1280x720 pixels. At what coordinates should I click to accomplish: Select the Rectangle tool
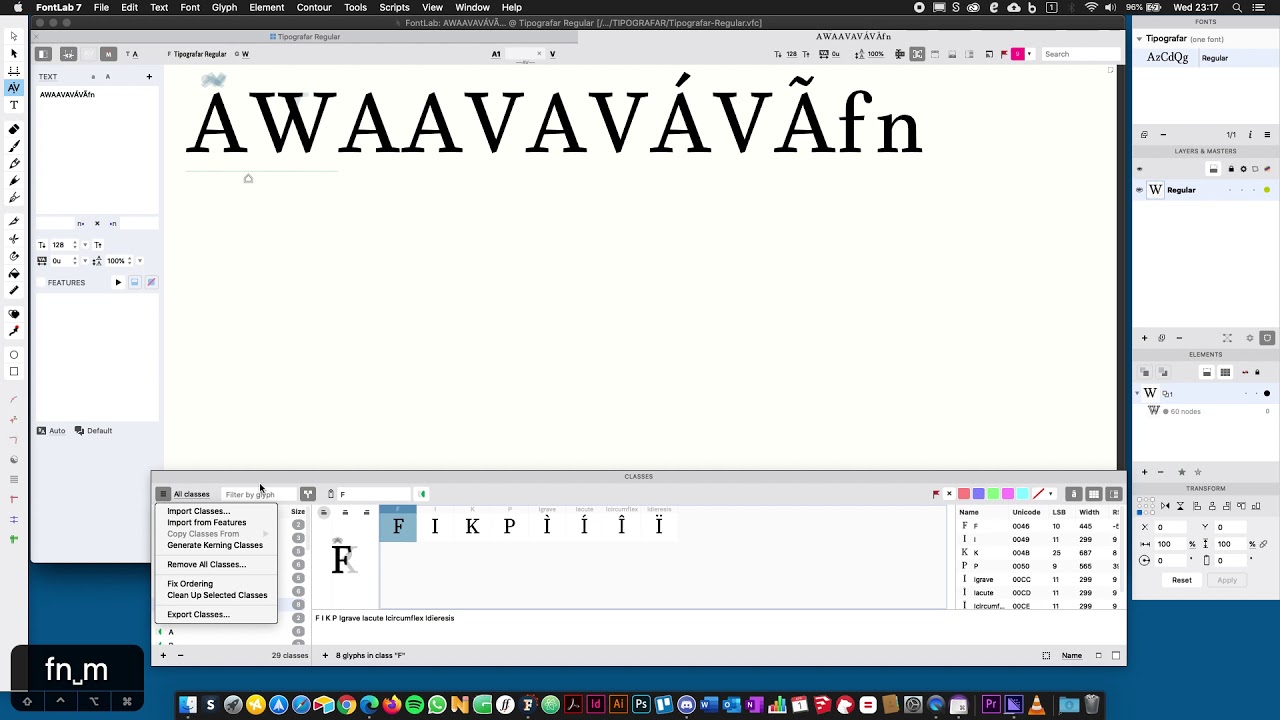(x=14, y=371)
